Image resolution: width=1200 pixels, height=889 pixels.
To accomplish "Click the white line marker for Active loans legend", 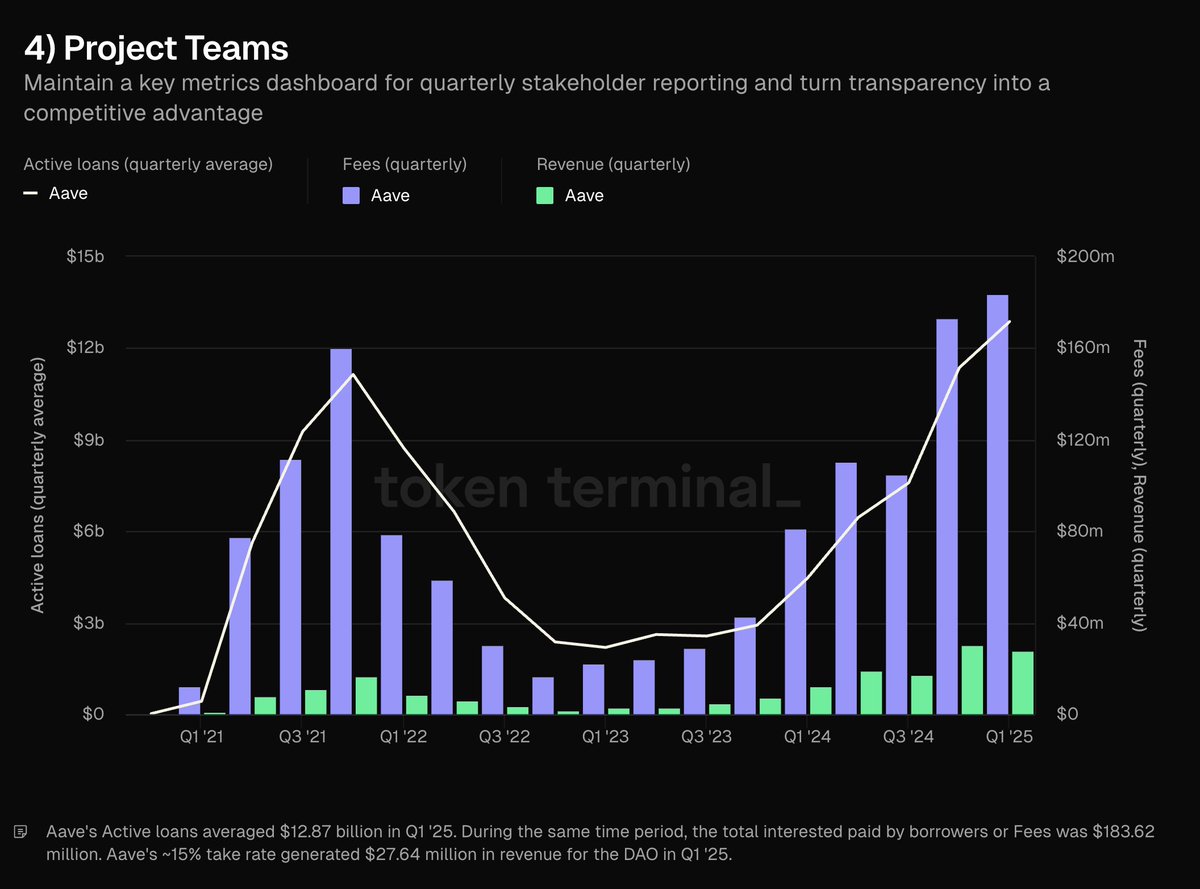I will tap(31, 193).
